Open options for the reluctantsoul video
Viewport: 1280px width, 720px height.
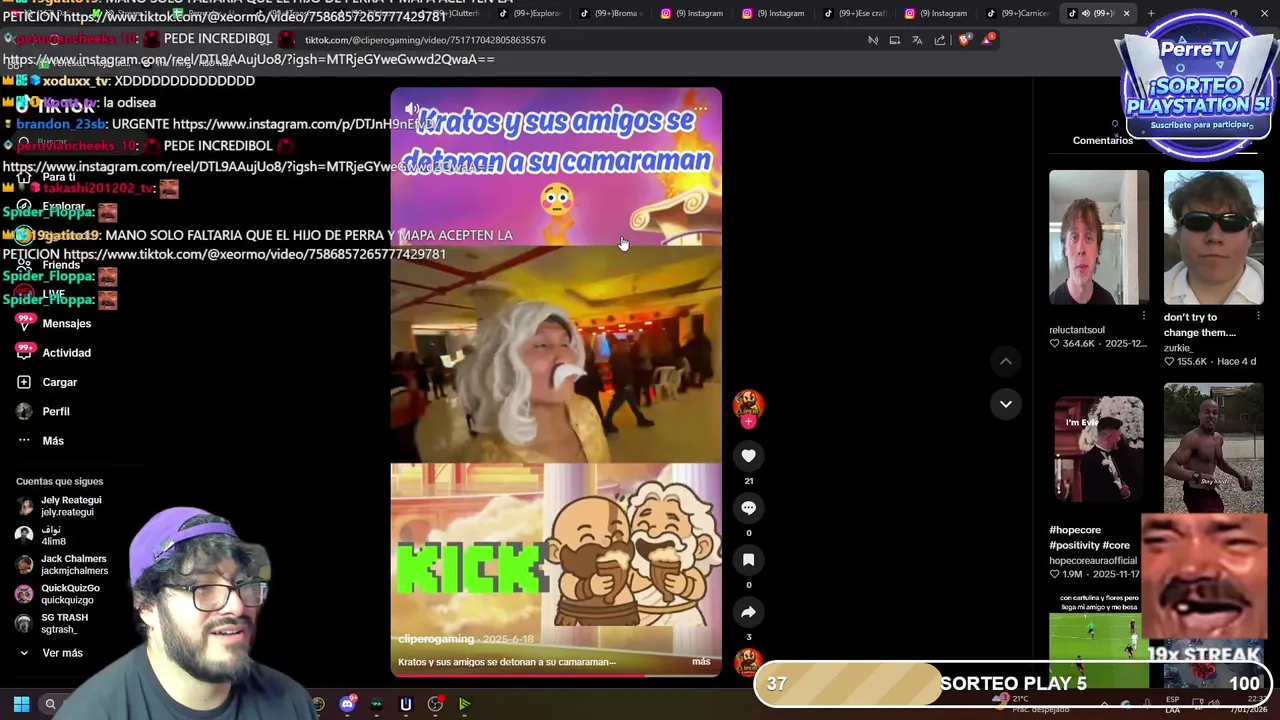[x=1144, y=316]
